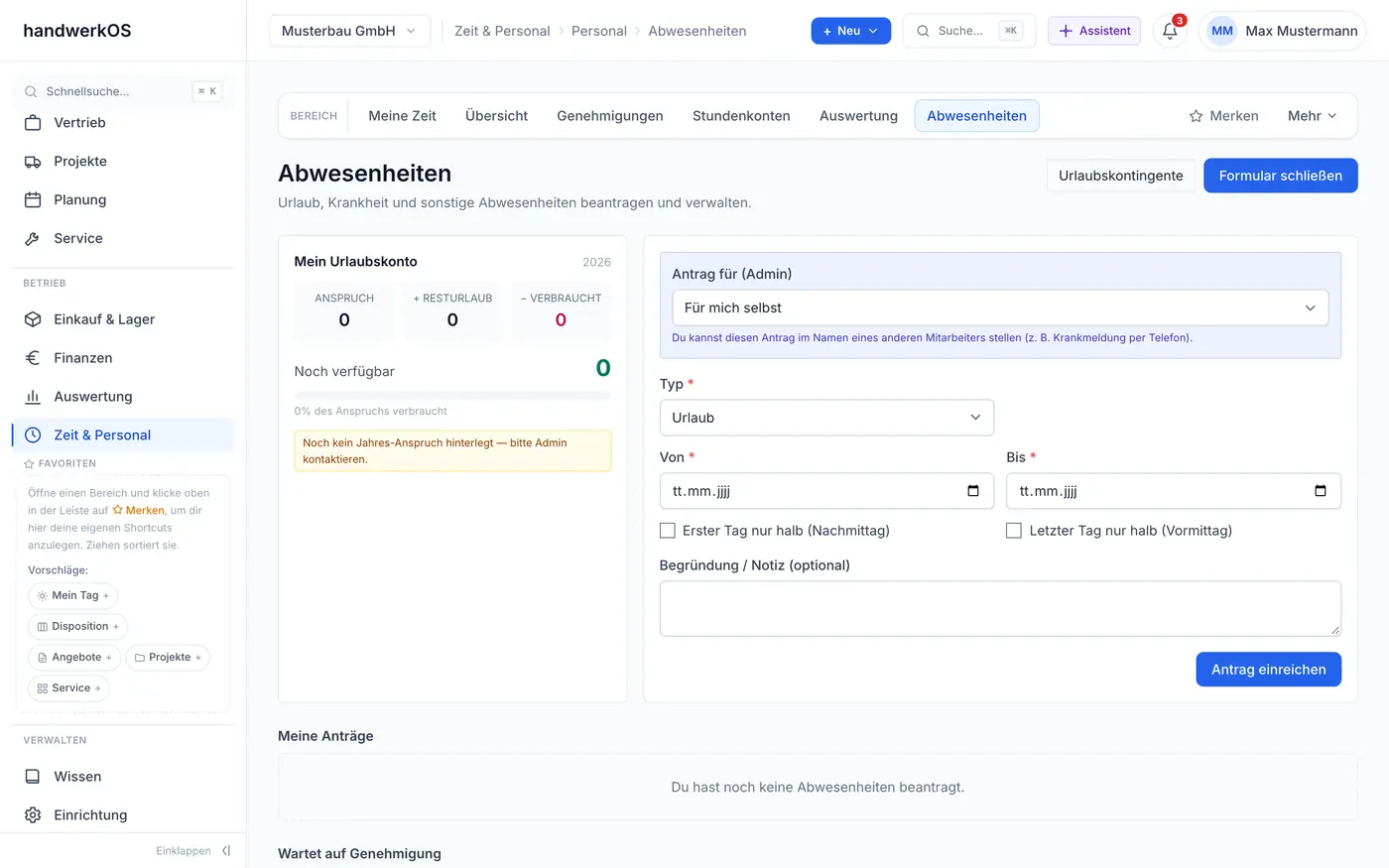The height and width of the screenshot is (868, 1389).
Task: Click the Vertrieb briefcase icon in sidebar
Action: 33,123
